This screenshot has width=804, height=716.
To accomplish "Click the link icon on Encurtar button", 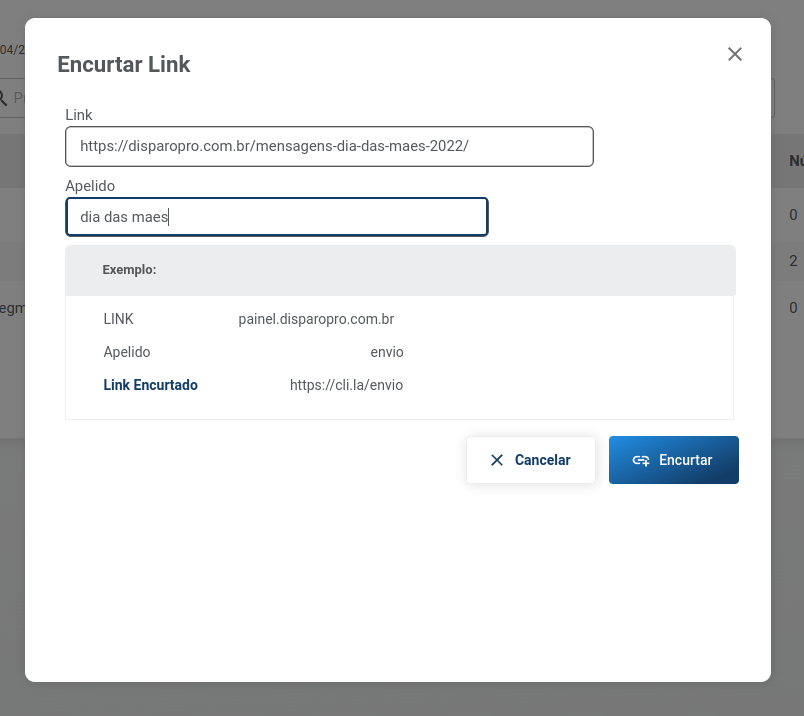I will (641, 460).
